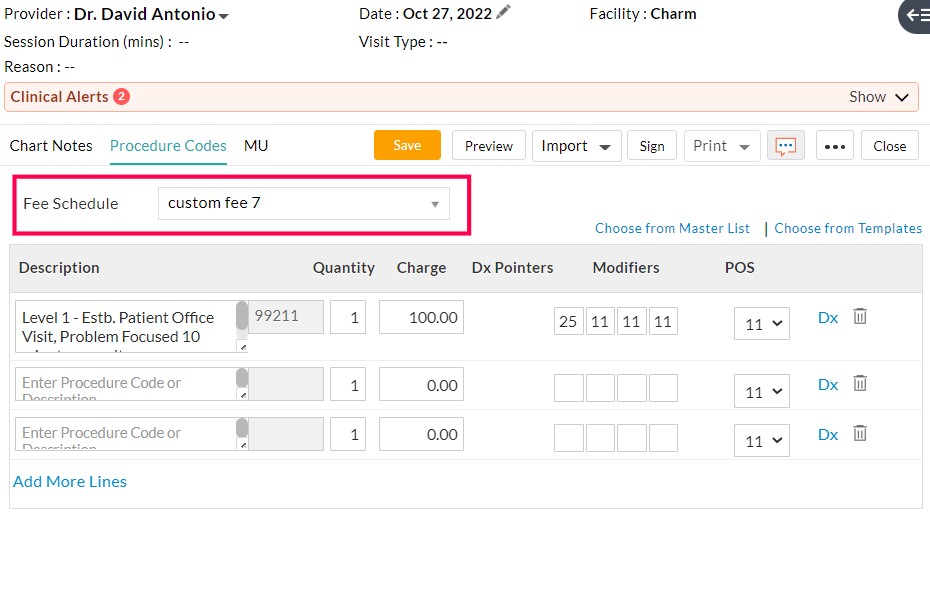Image resolution: width=930 pixels, height=591 pixels.
Task: Switch to the Chart Notes tab
Action: [50, 145]
